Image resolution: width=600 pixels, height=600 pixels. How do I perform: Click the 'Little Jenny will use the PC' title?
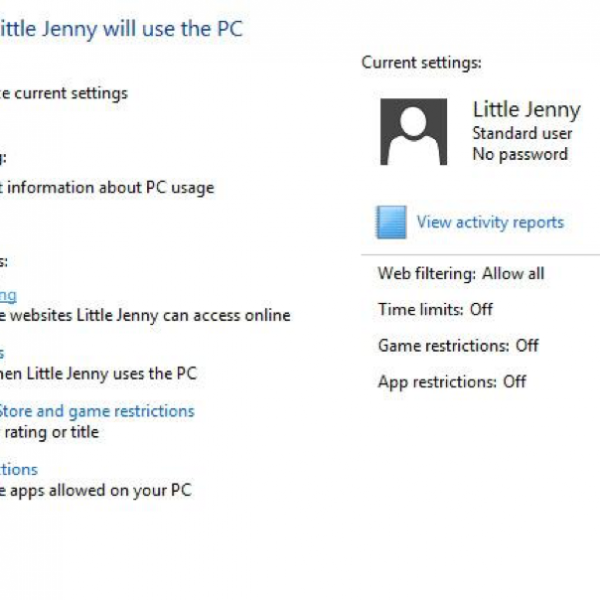tap(120, 28)
